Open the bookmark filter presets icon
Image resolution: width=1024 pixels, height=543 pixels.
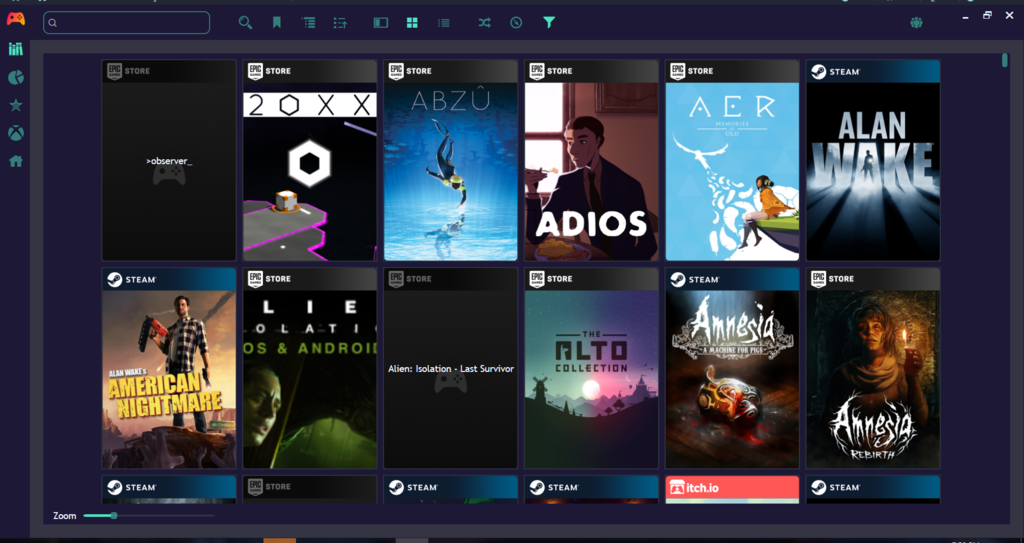277,23
